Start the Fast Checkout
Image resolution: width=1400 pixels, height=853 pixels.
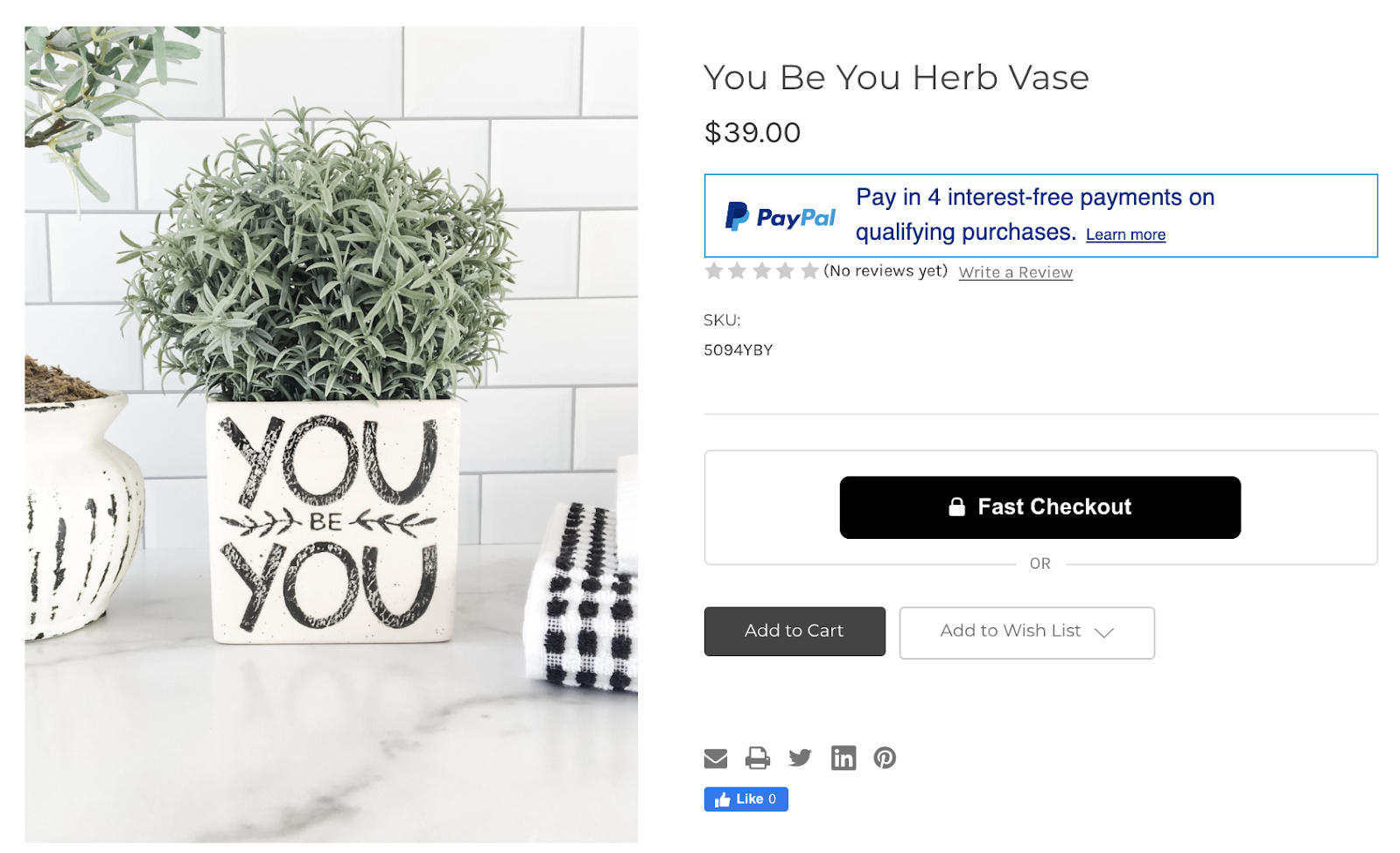tap(1039, 507)
